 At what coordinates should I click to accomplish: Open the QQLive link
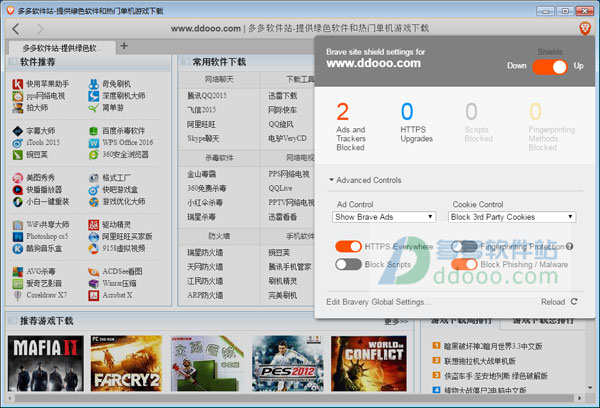(x=280, y=188)
